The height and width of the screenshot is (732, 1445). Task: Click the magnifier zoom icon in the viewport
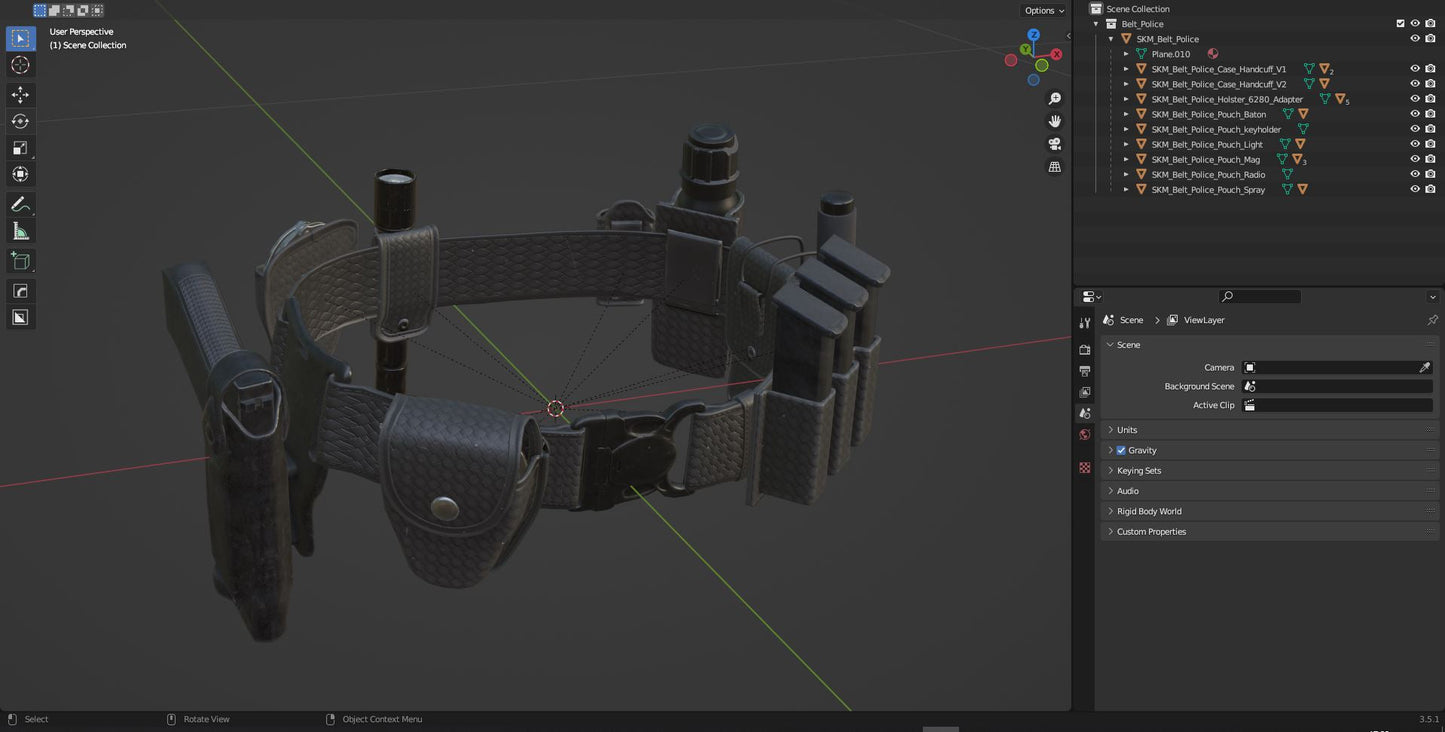coord(1055,98)
